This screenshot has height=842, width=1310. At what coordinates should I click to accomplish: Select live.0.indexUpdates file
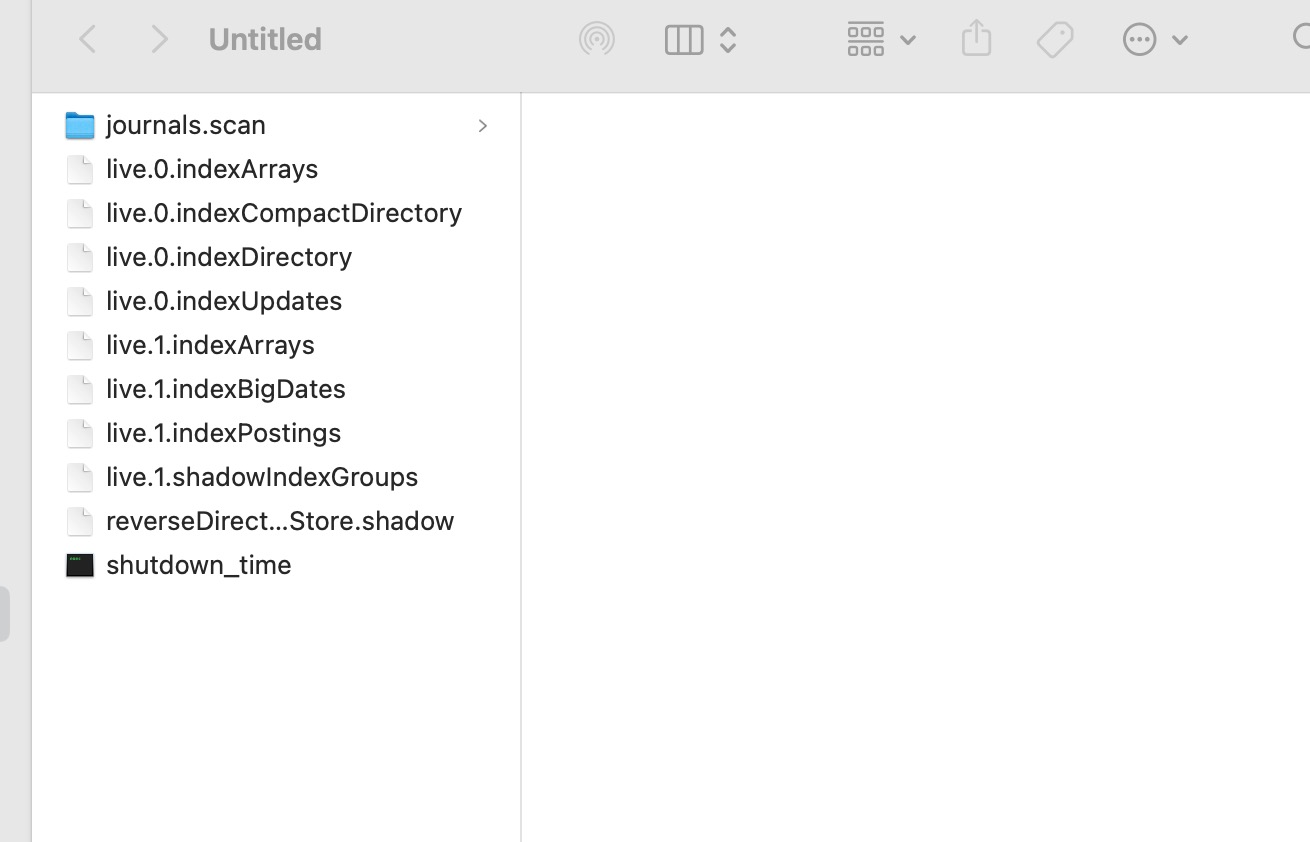pos(224,301)
